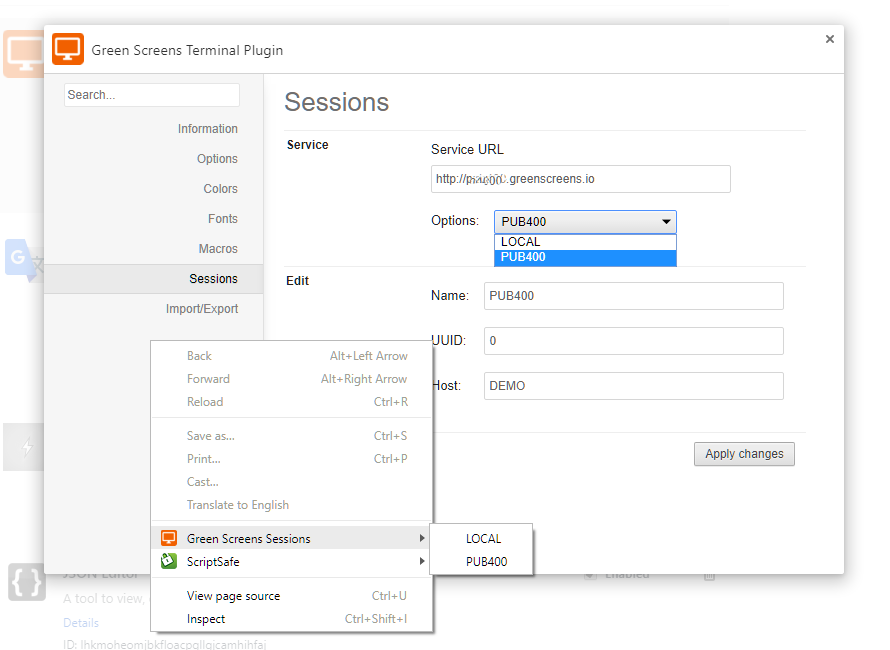The height and width of the screenshot is (650, 890).
Task: Click the Green Screens Sessions menu icon
Action: (x=169, y=538)
